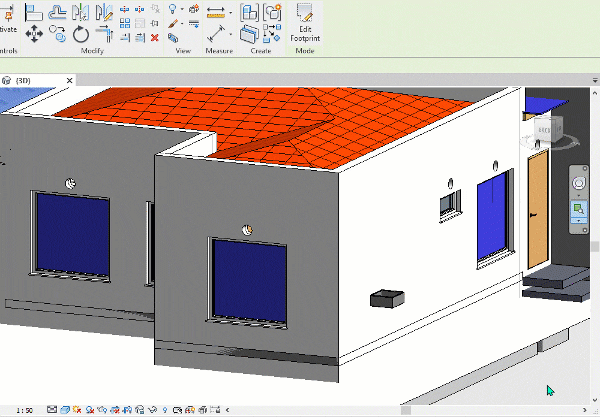Open Detail Level in view control bar

52,410
